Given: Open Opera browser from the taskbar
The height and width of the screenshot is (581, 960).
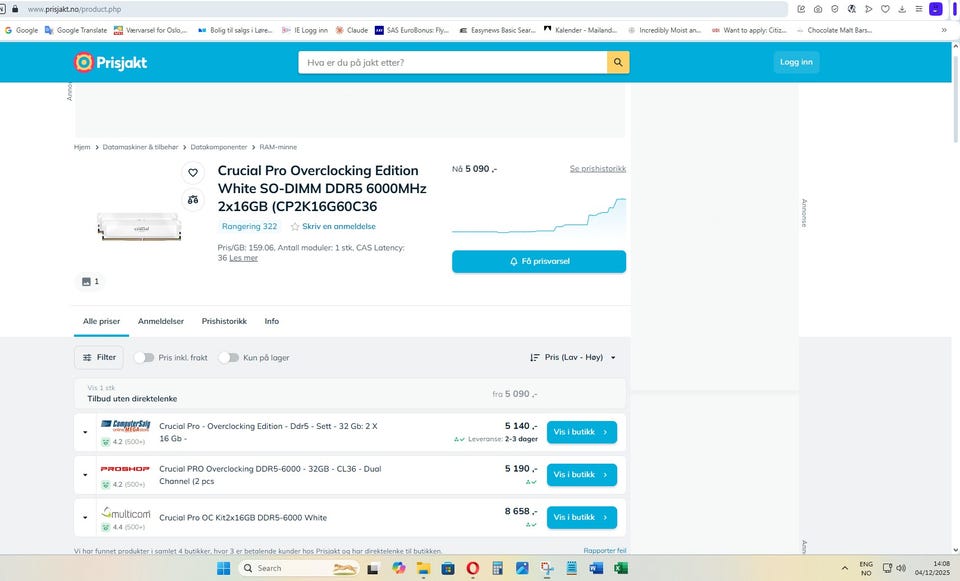Looking at the screenshot, I should [x=473, y=569].
